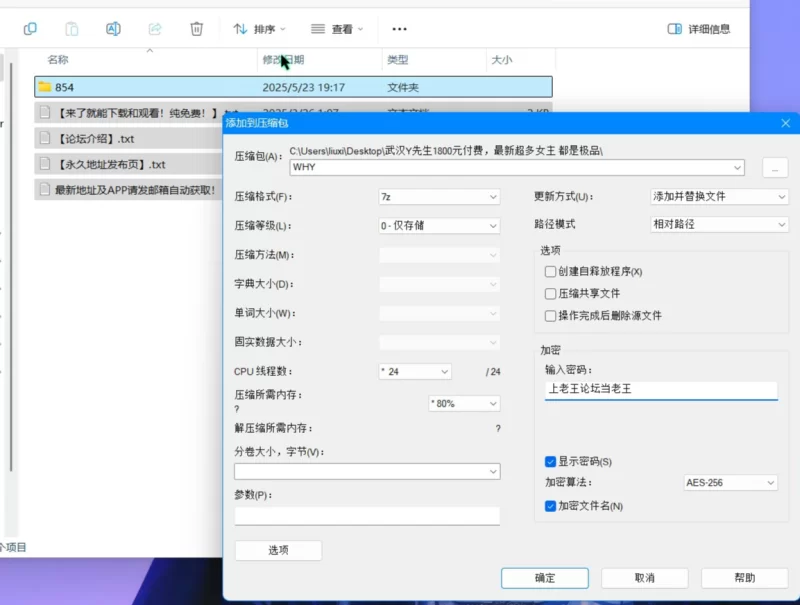Click the 【永久地址发布页】.txt file icon
The image size is (800, 605).
pos(45,164)
